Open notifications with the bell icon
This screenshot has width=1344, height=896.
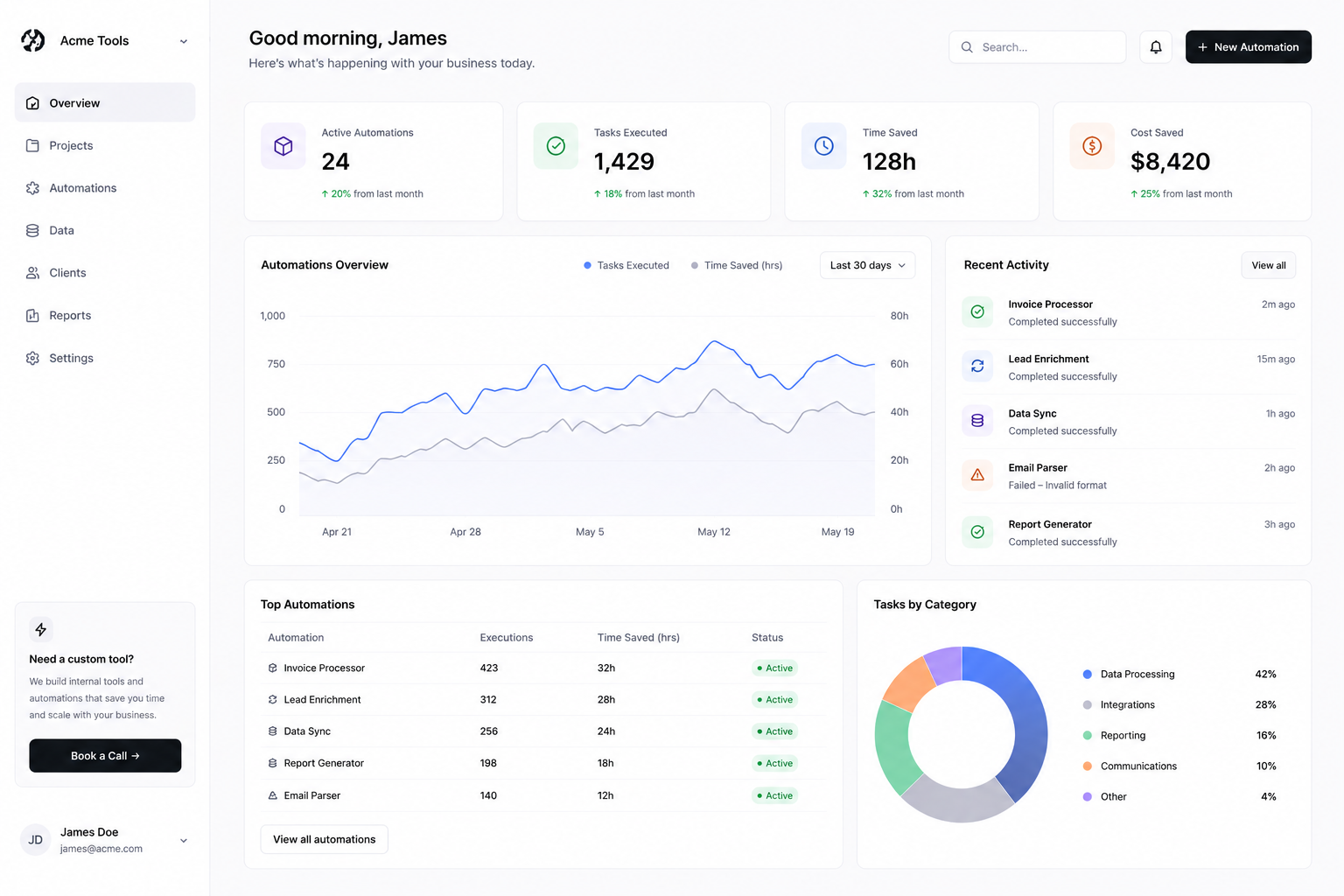[x=1156, y=47]
